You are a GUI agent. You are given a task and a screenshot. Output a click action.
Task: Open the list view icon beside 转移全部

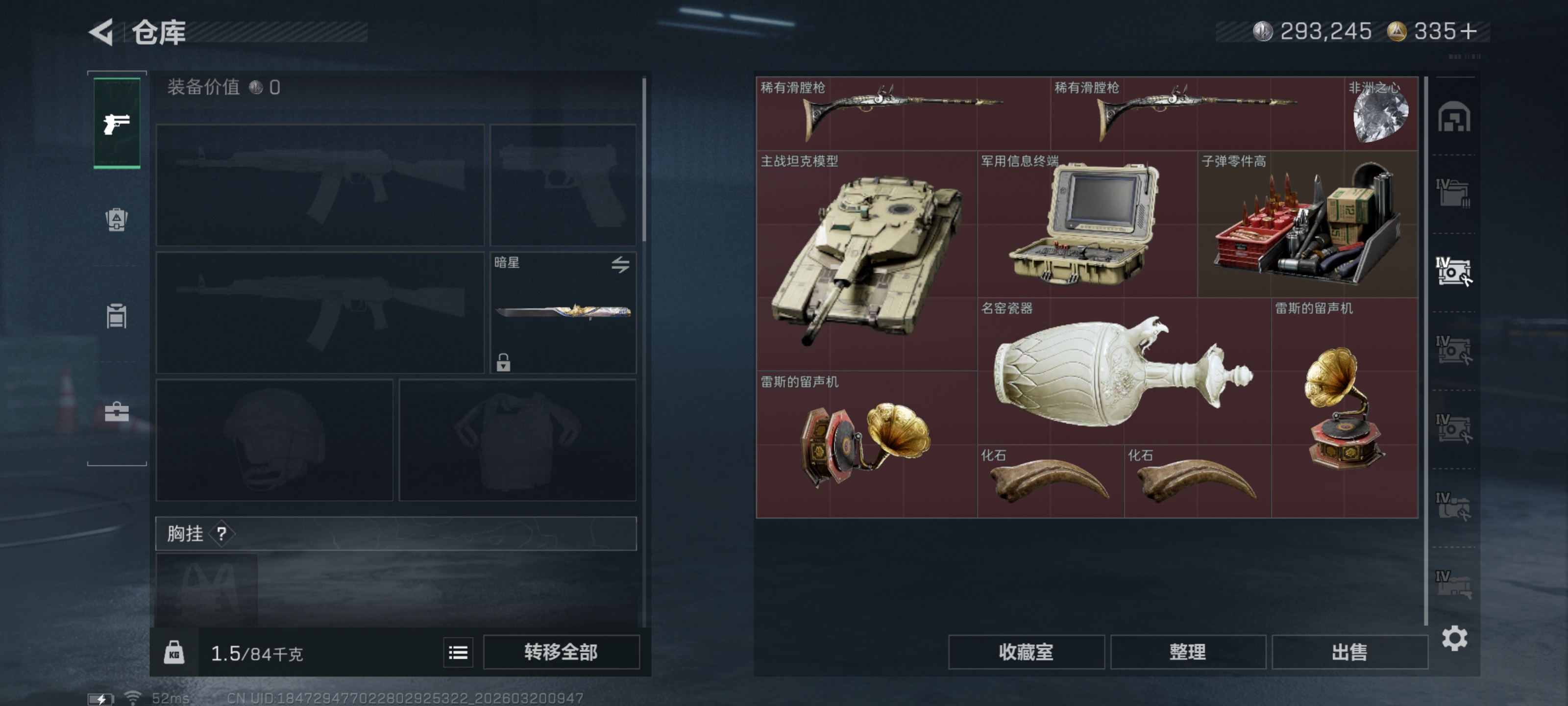coord(458,653)
